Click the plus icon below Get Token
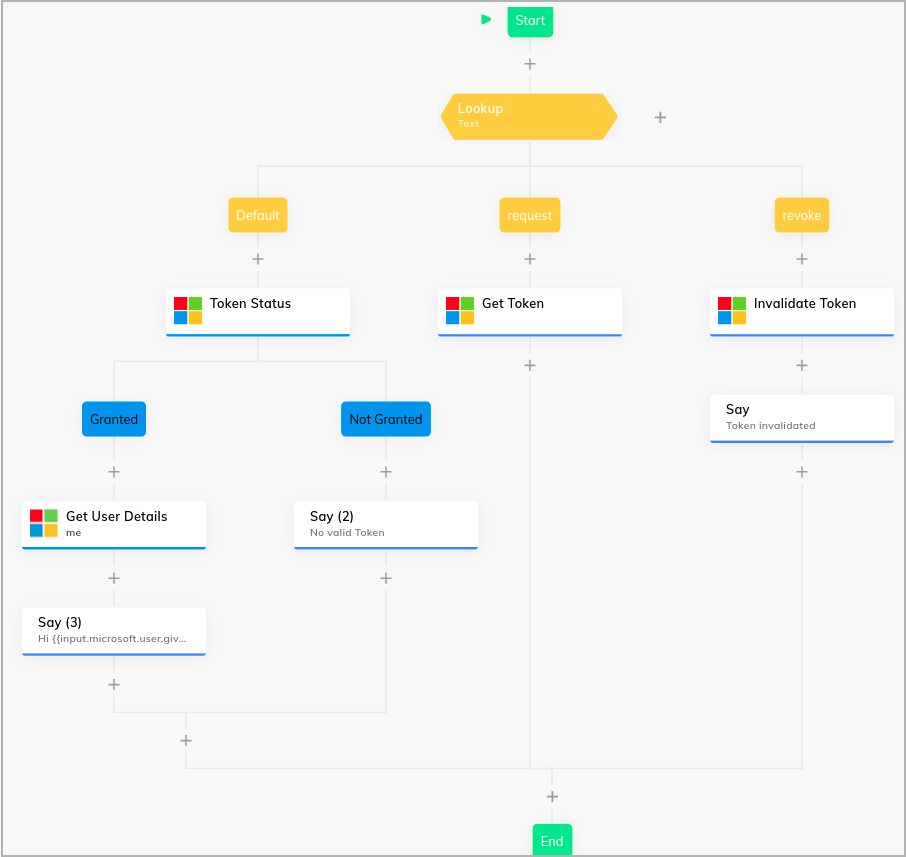Screen dimensions: 906x857 click(x=530, y=365)
